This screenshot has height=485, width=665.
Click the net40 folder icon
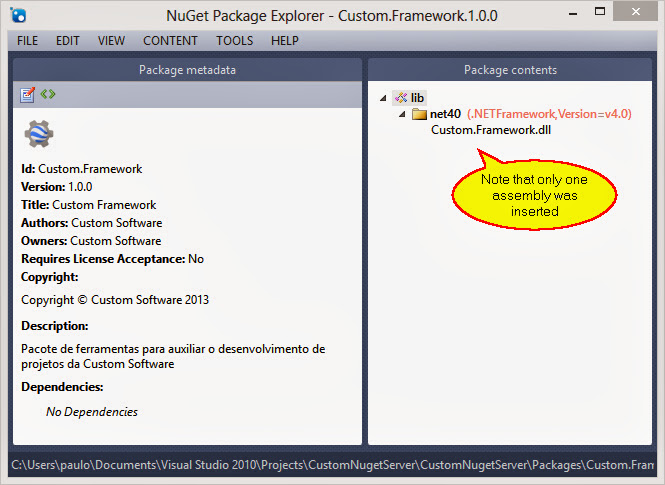419,114
